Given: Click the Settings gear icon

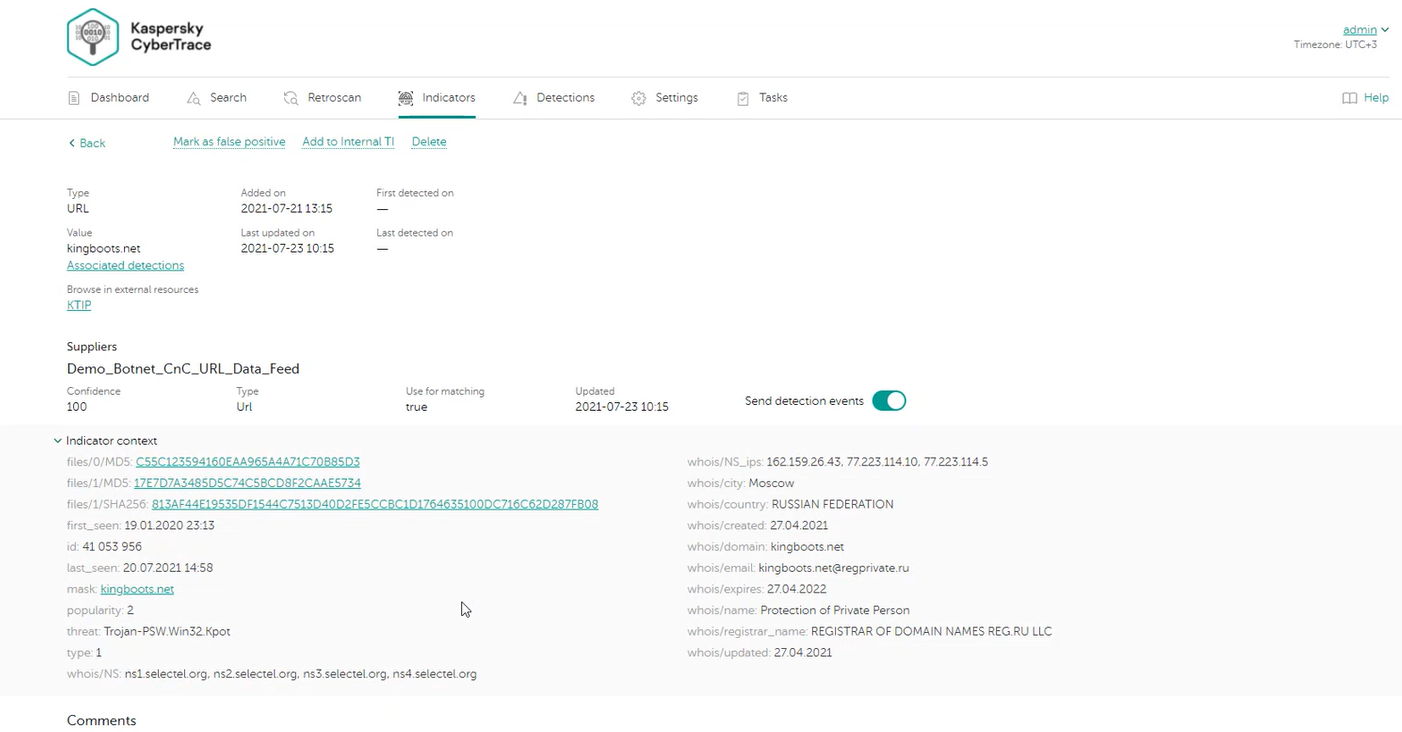Looking at the screenshot, I should click(x=639, y=98).
